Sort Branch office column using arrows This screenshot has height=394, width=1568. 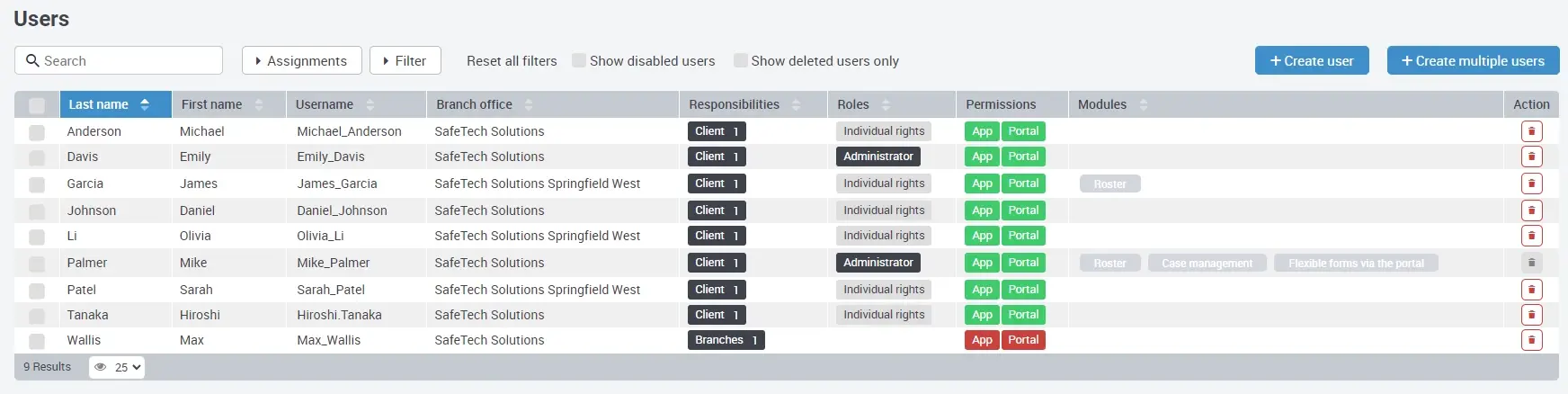coord(529,105)
